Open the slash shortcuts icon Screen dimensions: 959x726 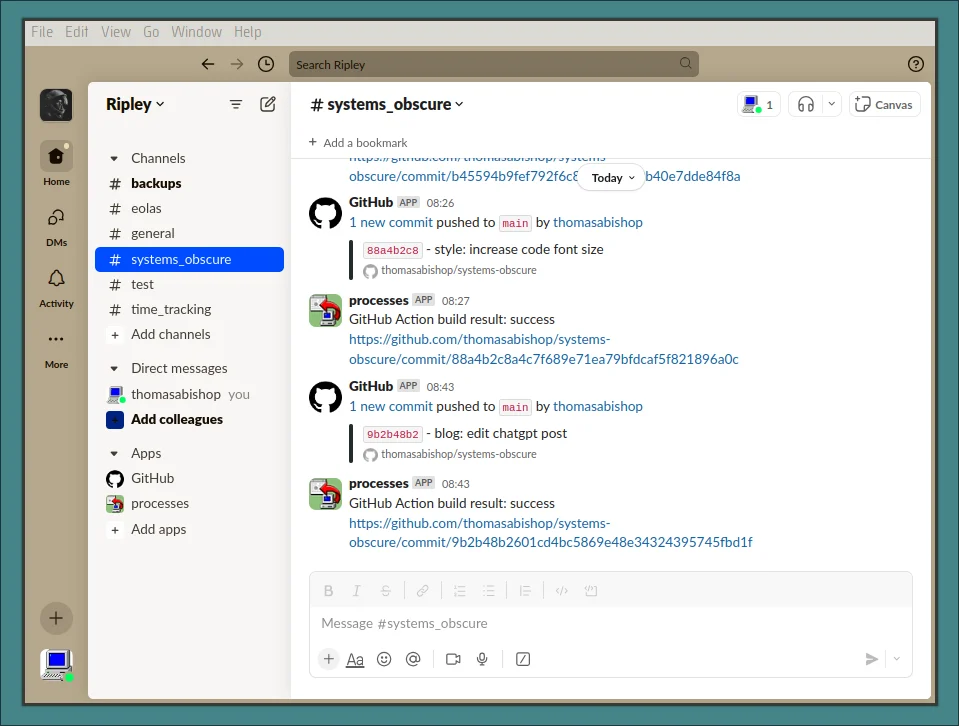522,659
